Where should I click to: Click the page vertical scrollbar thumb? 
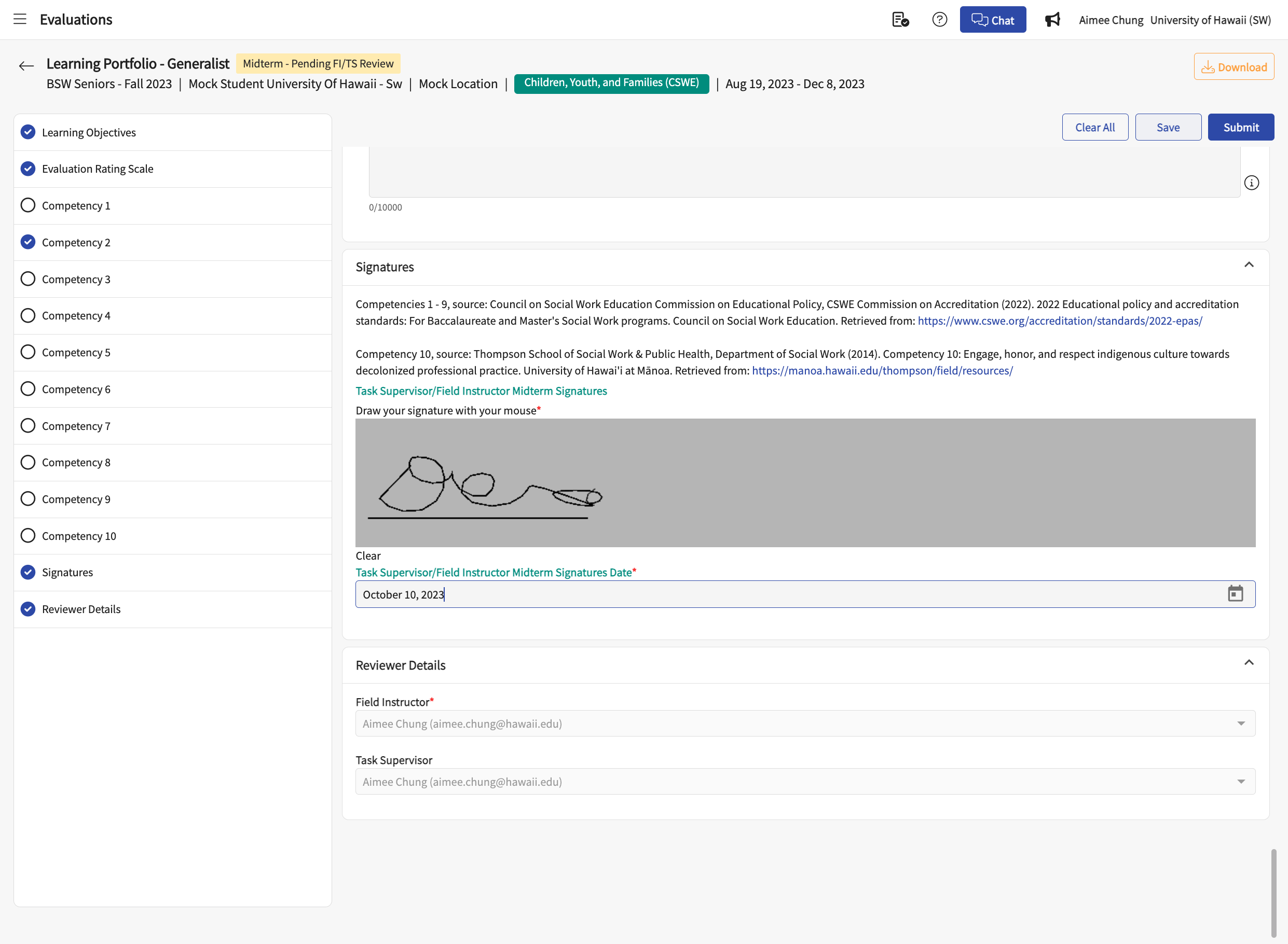(1273, 893)
